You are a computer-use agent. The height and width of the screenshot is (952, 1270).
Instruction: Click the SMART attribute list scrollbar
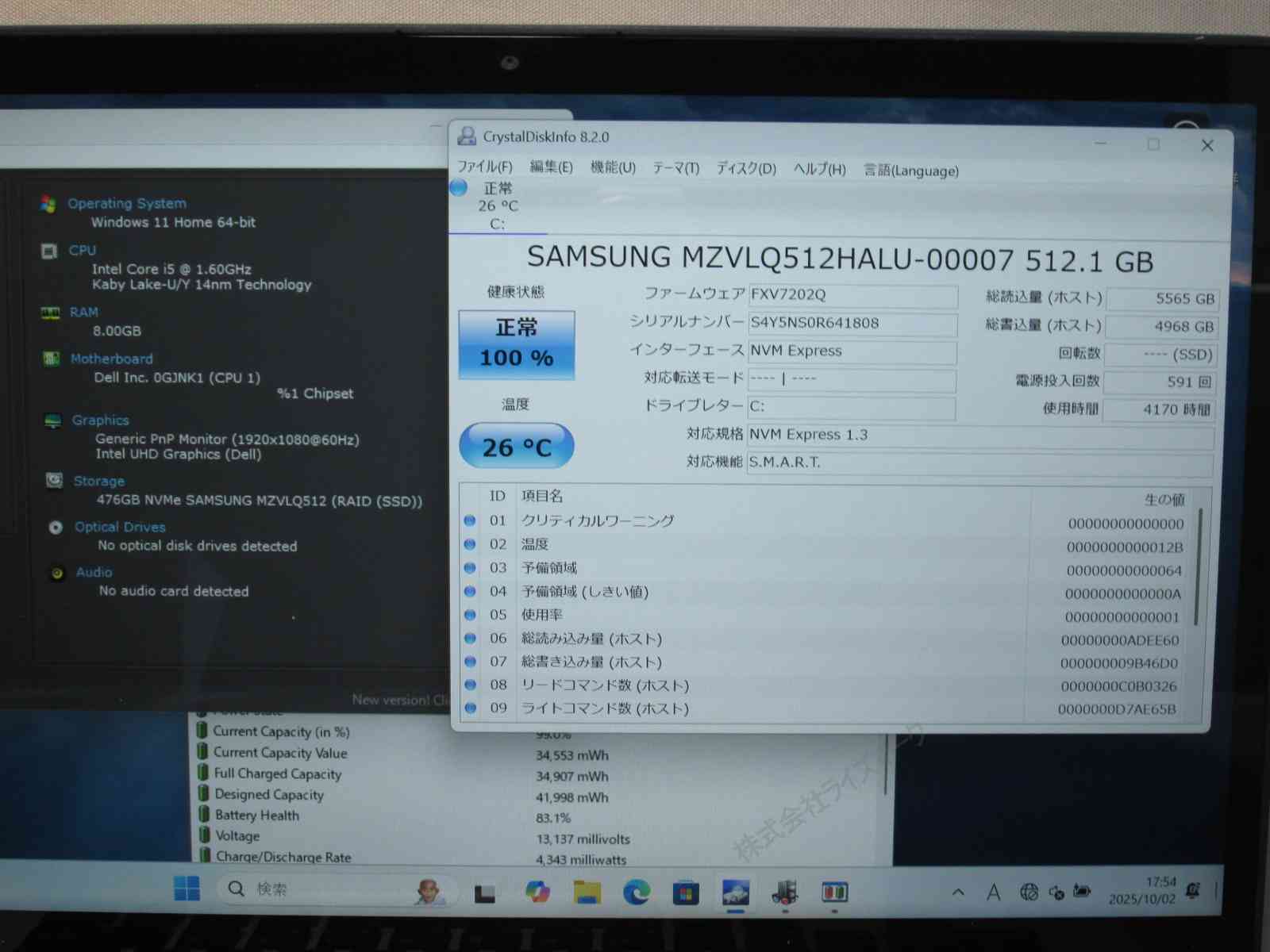tap(1197, 567)
